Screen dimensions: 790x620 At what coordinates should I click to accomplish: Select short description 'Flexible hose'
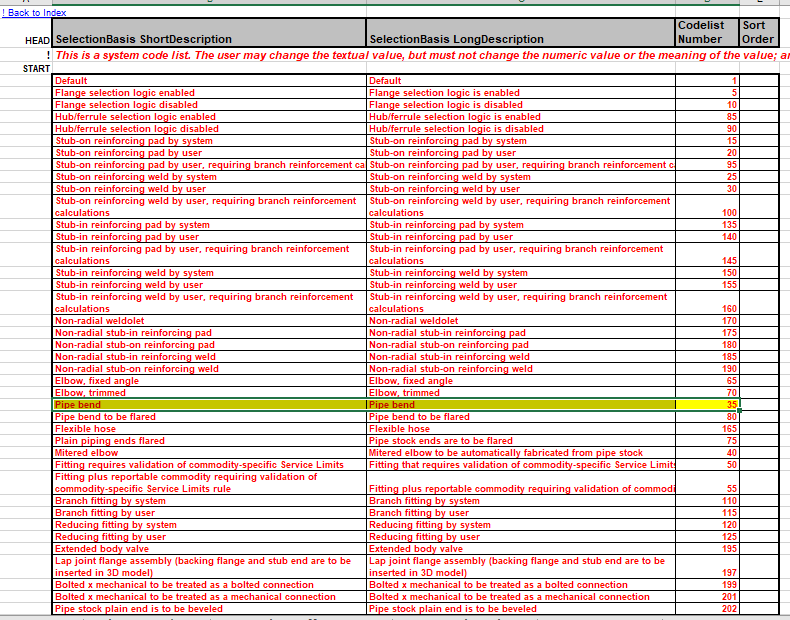tap(209, 429)
